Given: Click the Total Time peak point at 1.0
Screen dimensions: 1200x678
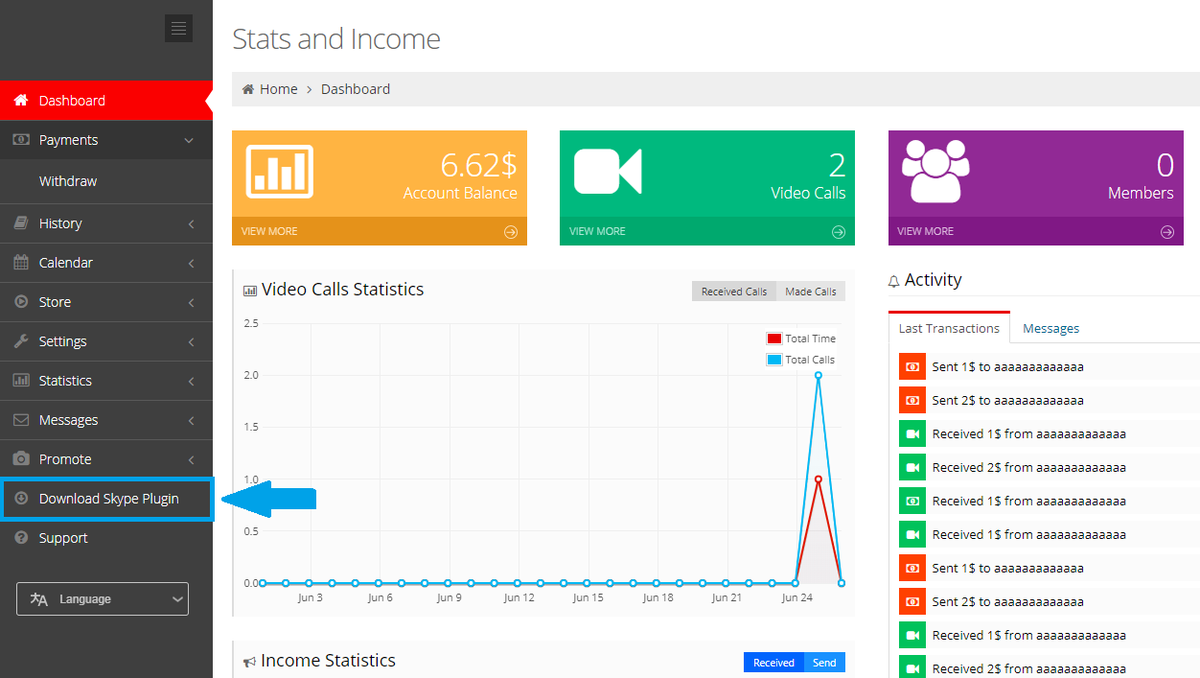Looking at the screenshot, I should (818, 479).
